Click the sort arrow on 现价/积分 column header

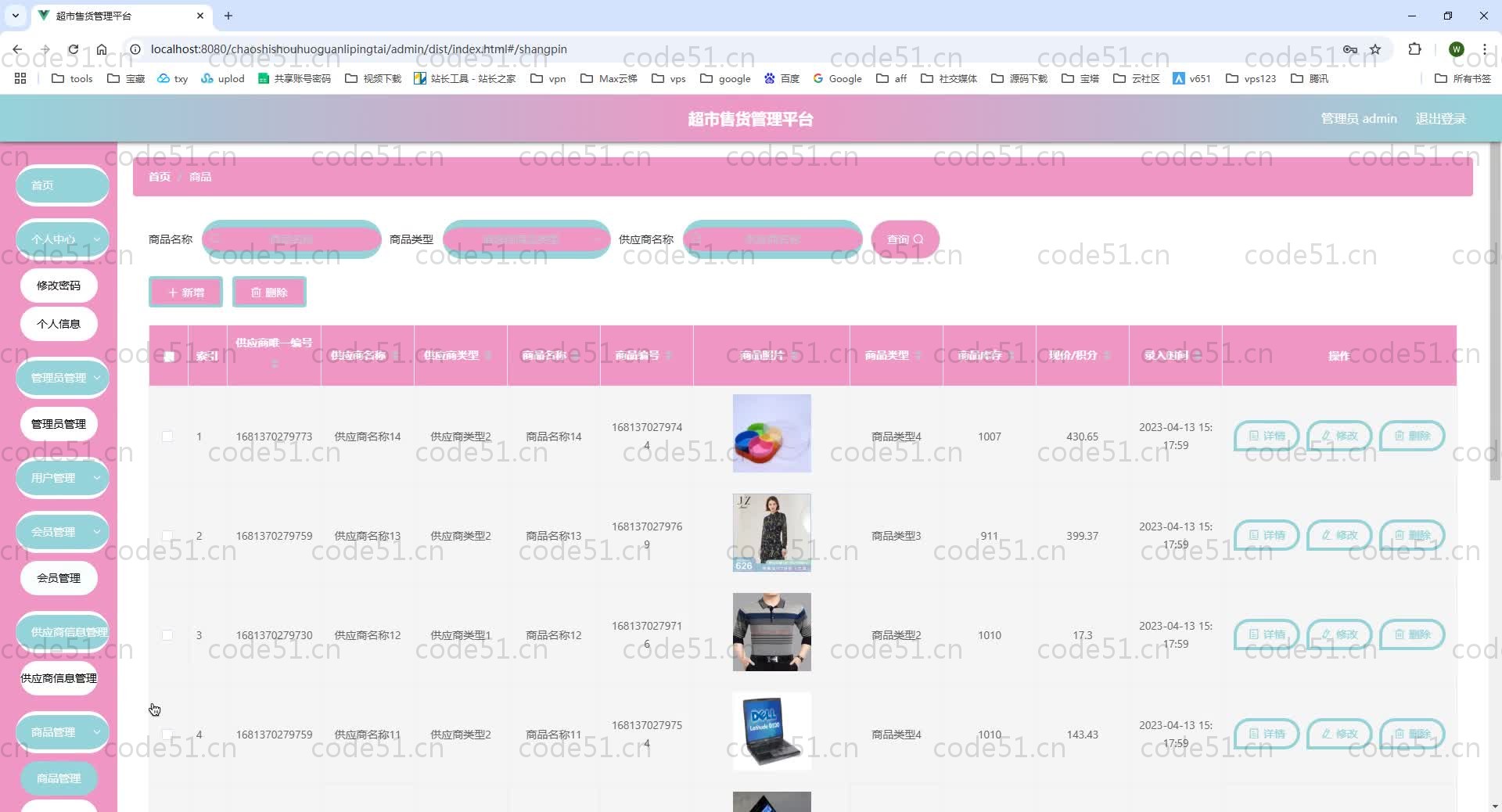click(x=1106, y=355)
